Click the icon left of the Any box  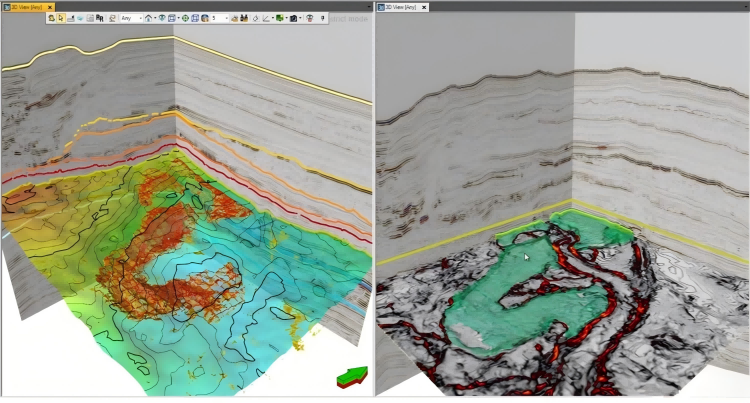112,18
